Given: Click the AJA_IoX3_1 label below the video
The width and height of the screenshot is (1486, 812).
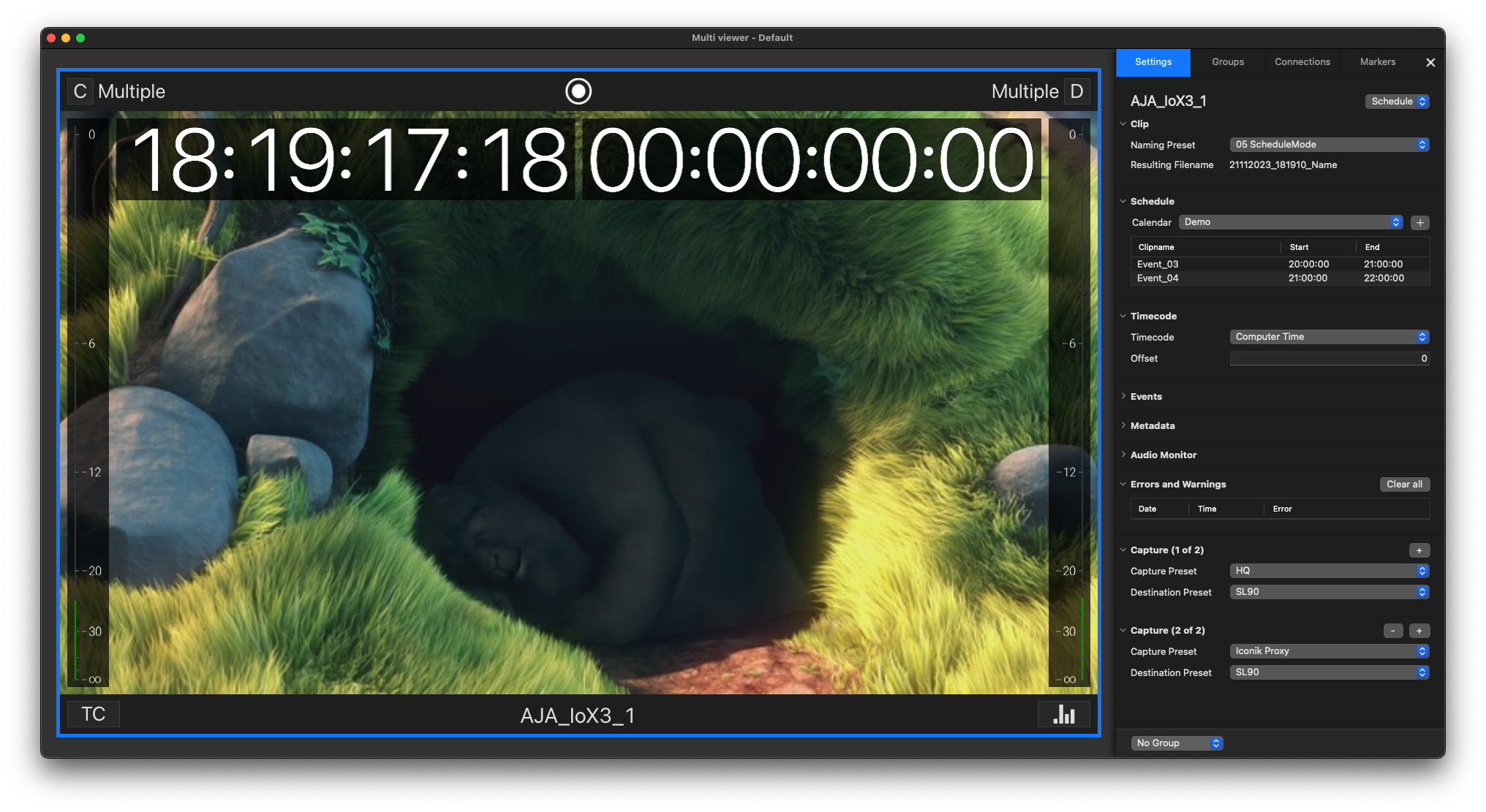Looking at the screenshot, I should click(578, 716).
